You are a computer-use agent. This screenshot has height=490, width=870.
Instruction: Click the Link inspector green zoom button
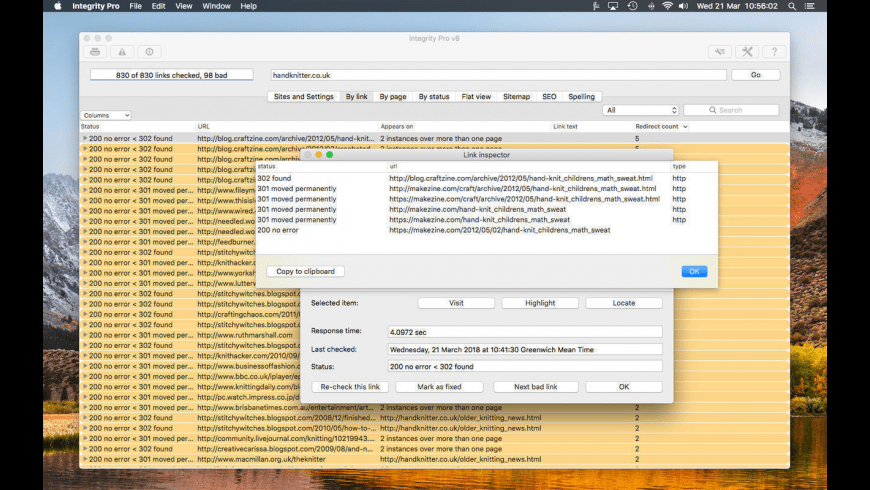click(330, 155)
